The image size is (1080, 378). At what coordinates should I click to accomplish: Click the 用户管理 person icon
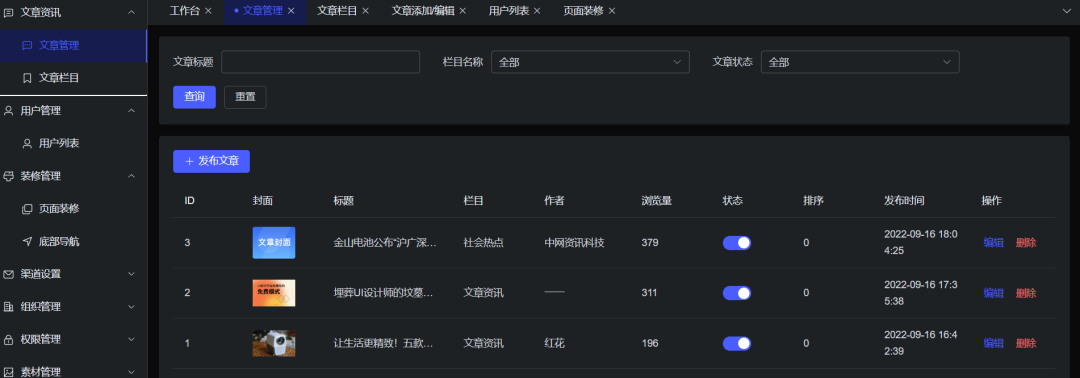click(9, 111)
